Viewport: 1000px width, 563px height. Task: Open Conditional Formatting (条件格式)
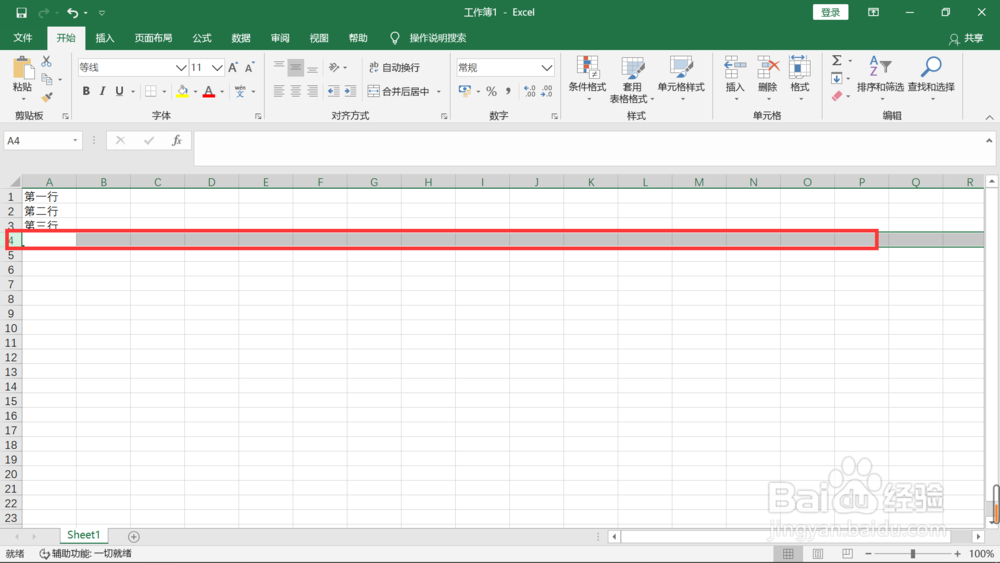(587, 78)
